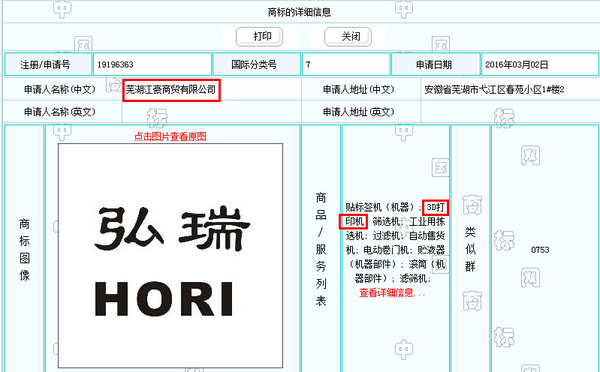Open the 查看详细信息 link
Screen dimensions: 600x372
392,293
